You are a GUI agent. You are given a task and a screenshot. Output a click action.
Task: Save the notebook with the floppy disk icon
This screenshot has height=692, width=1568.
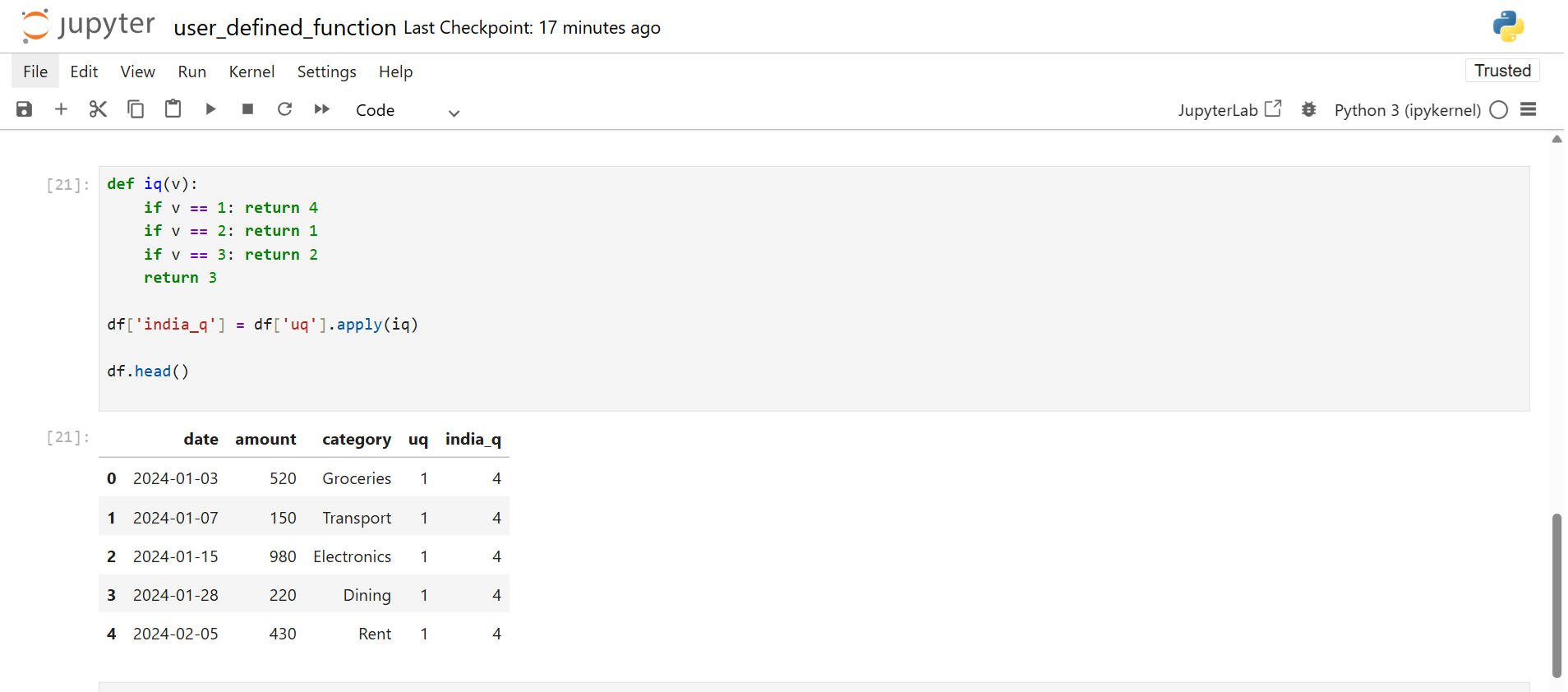click(25, 109)
